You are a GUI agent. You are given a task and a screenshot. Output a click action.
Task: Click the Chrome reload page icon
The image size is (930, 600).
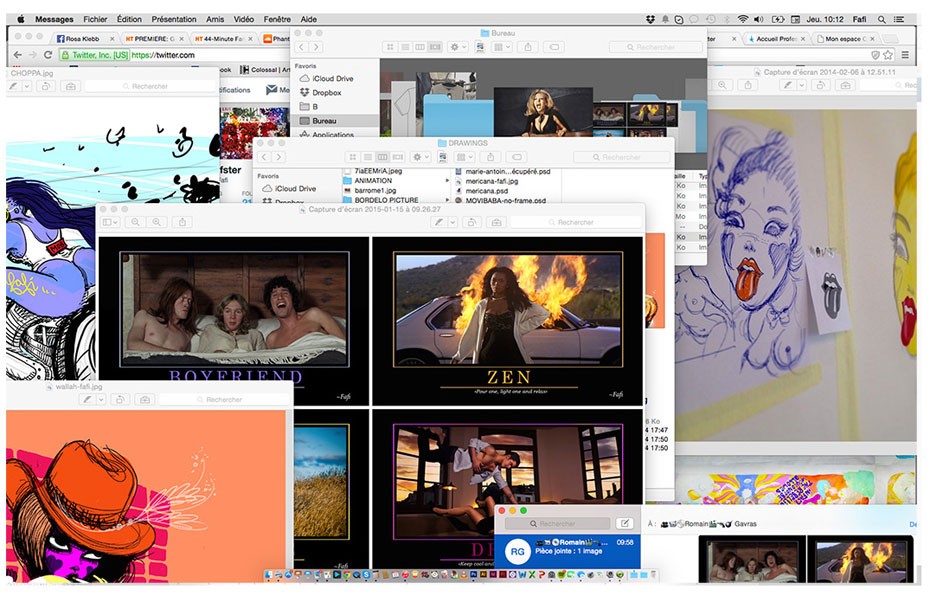(x=47, y=55)
